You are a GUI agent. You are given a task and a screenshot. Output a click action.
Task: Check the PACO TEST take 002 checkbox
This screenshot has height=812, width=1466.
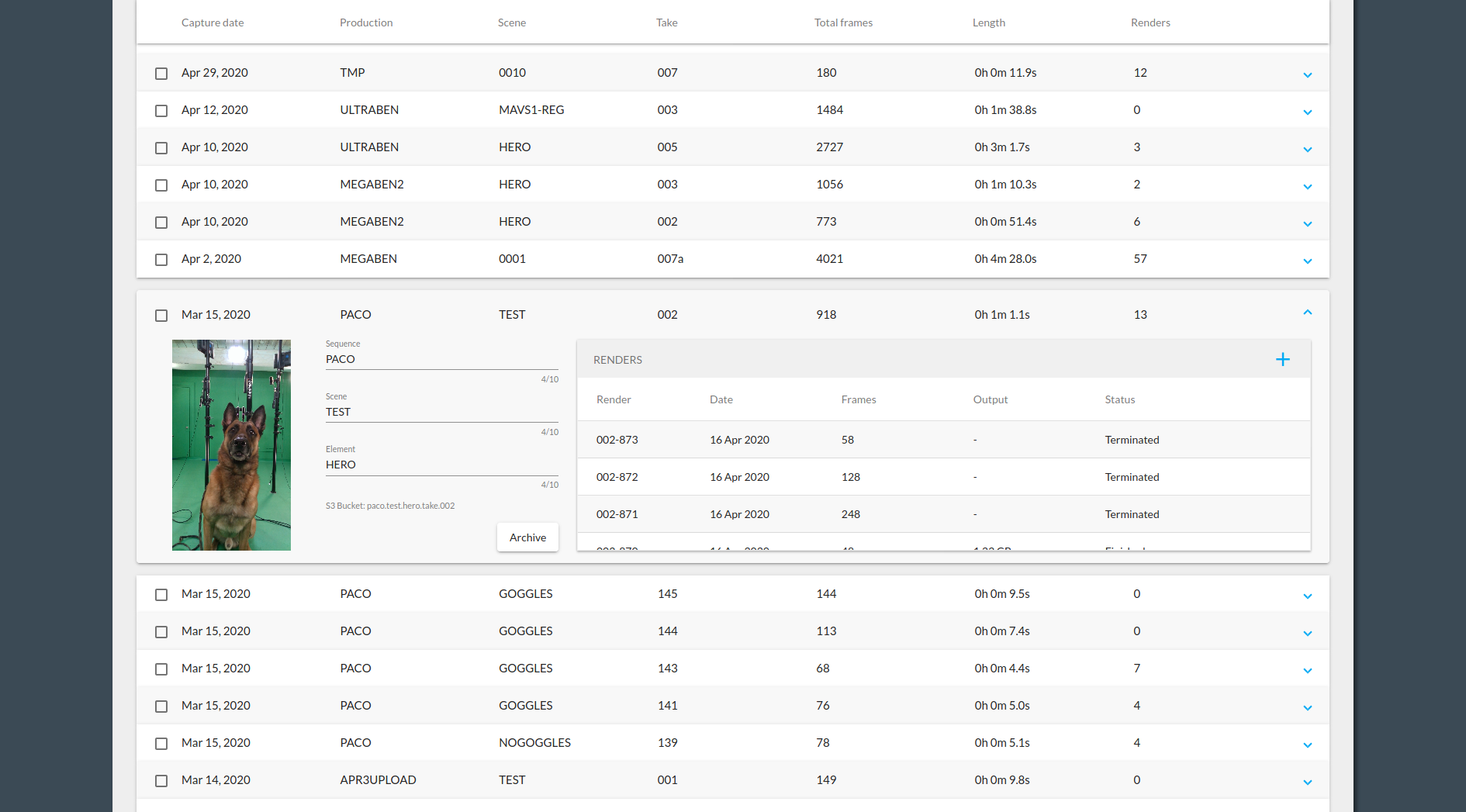pyautogui.click(x=161, y=316)
